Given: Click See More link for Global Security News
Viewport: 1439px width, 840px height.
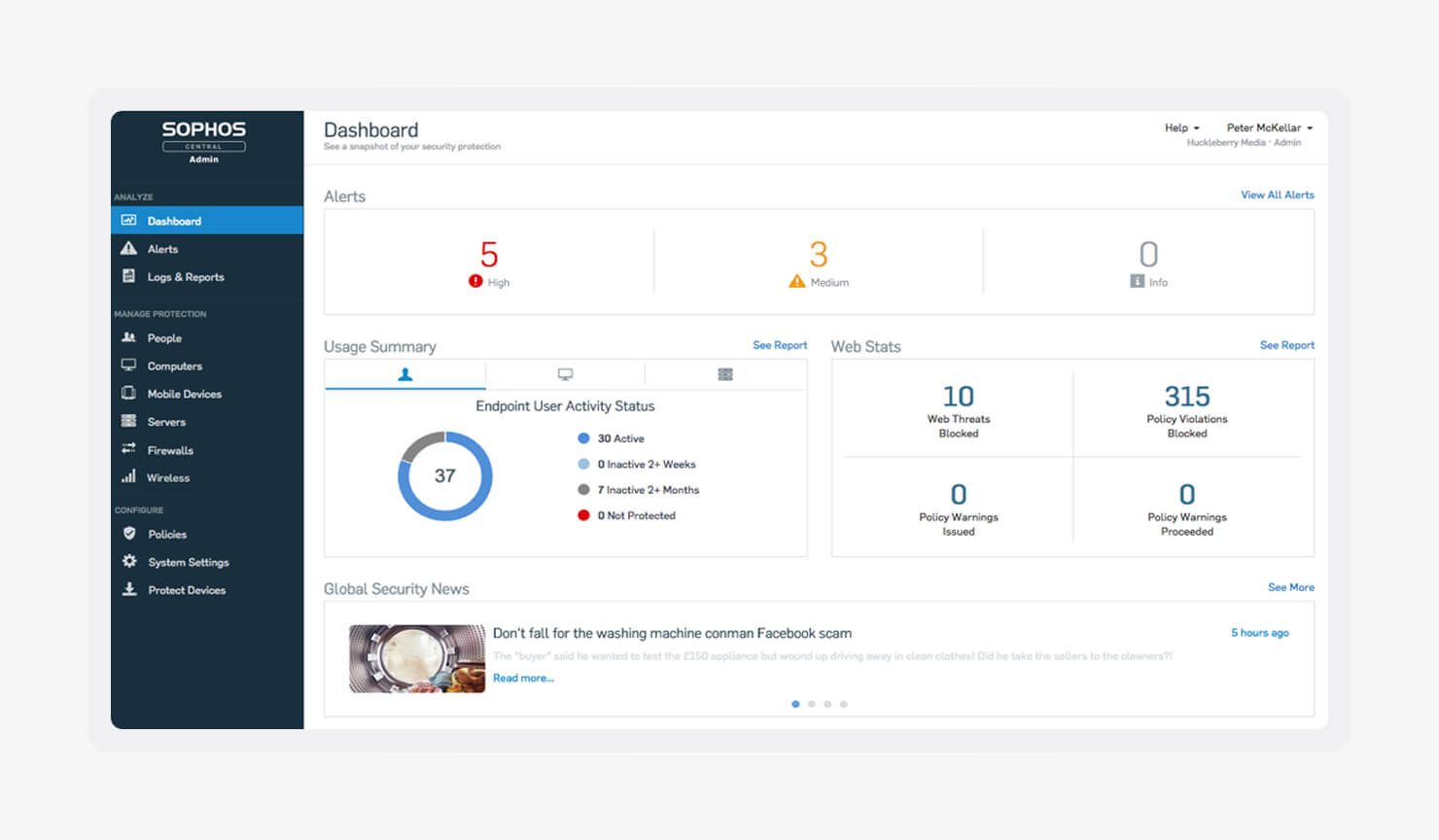Looking at the screenshot, I should coord(1290,587).
